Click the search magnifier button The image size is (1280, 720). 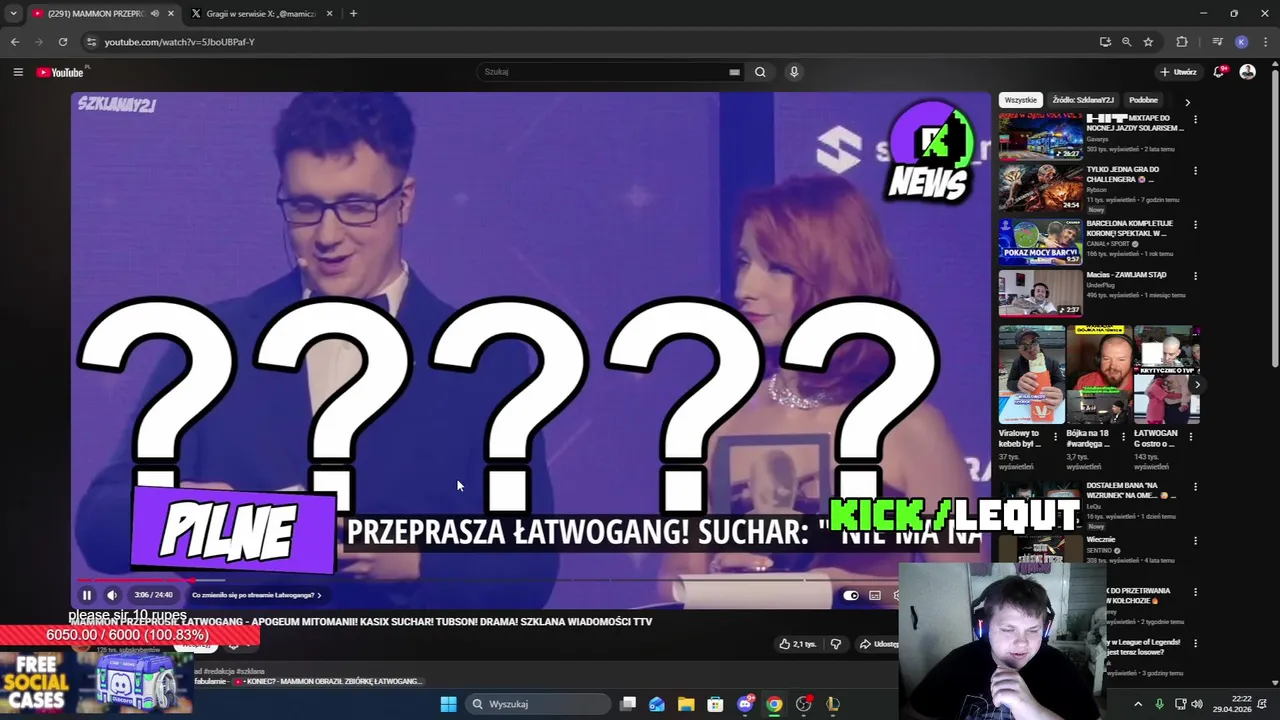coord(760,72)
